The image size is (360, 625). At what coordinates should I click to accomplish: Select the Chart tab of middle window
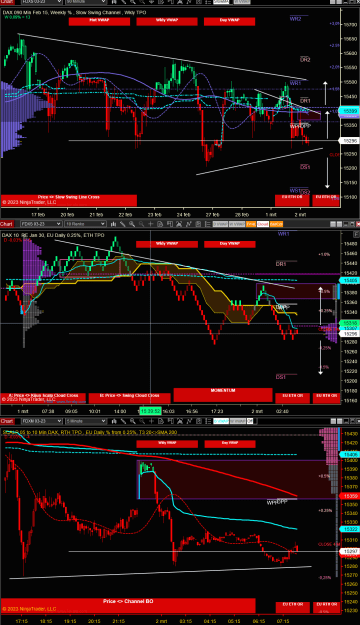coord(7,224)
